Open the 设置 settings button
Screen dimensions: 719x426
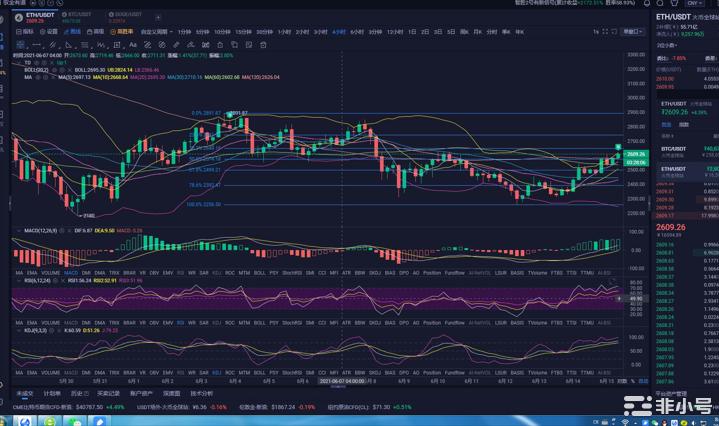pos(49,32)
